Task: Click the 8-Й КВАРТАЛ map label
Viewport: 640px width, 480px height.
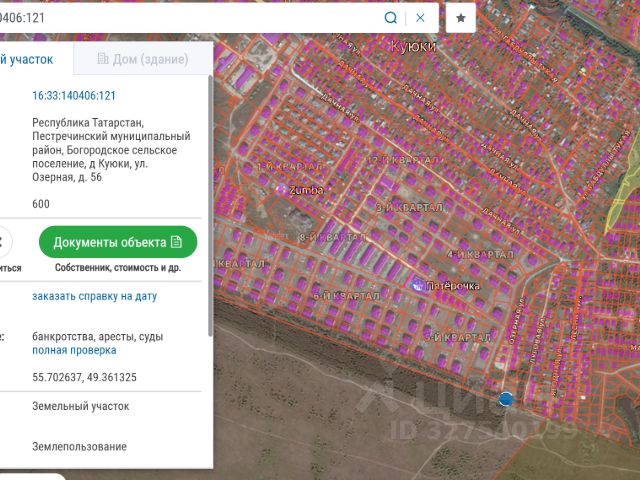Action: pos(333,237)
